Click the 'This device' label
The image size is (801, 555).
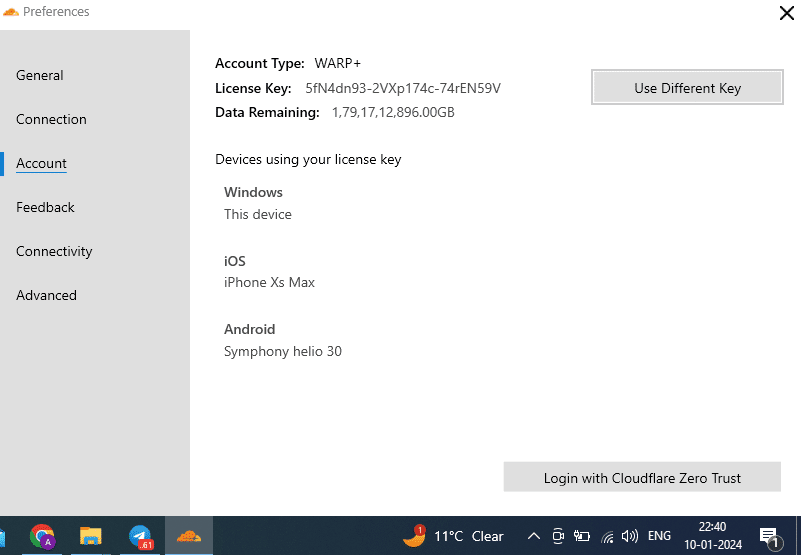click(x=257, y=214)
